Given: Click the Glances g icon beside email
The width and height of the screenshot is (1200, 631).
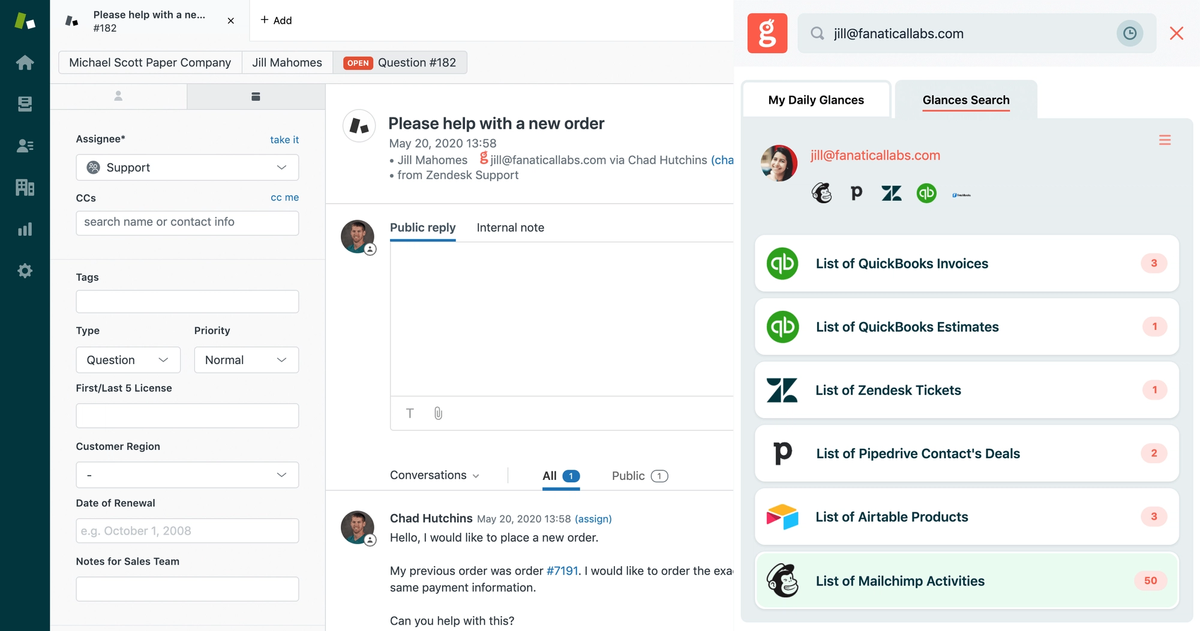Looking at the screenshot, I should (x=484, y=158).
